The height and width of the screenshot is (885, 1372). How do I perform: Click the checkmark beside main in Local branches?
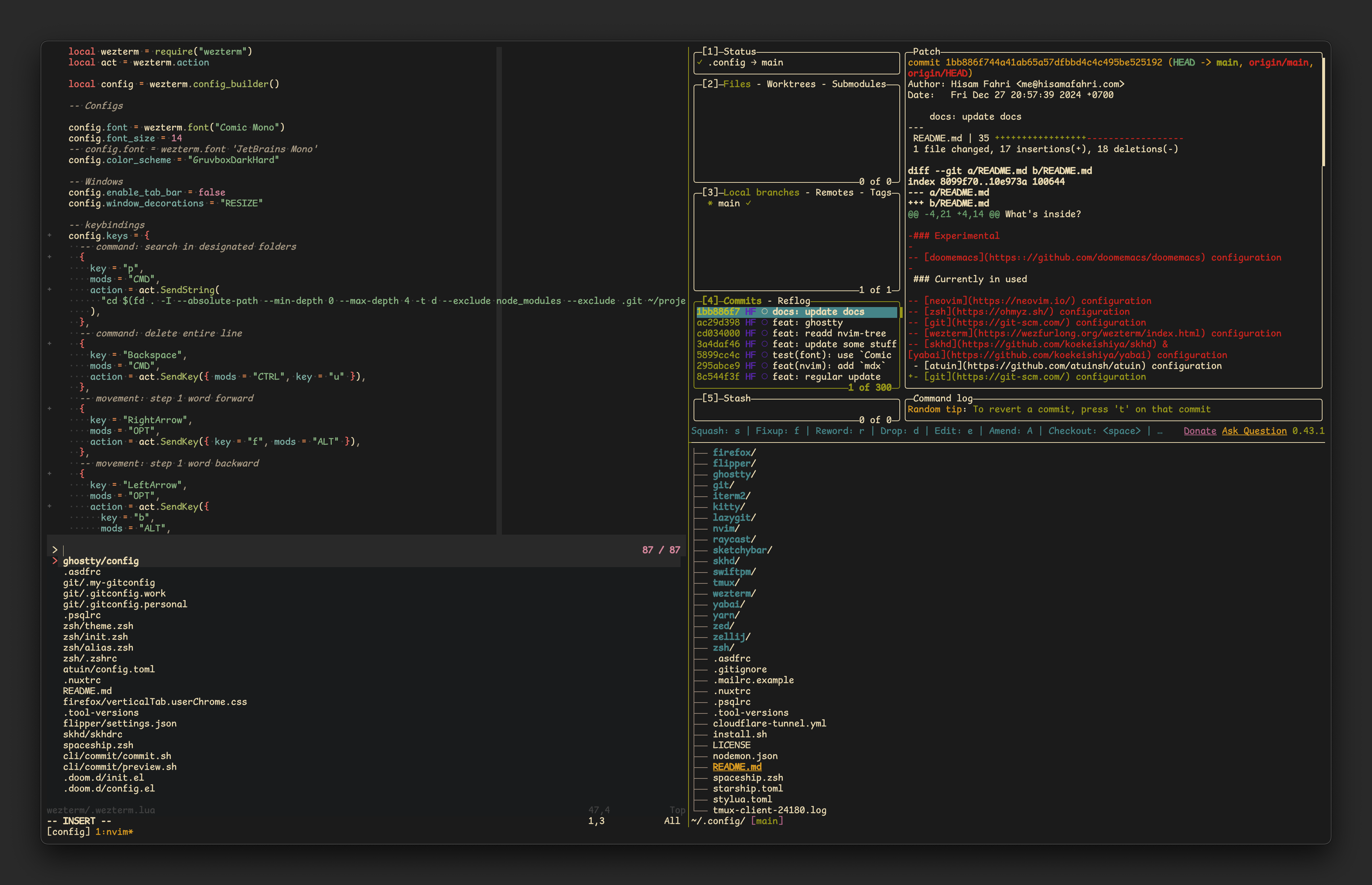coord(748,203)
